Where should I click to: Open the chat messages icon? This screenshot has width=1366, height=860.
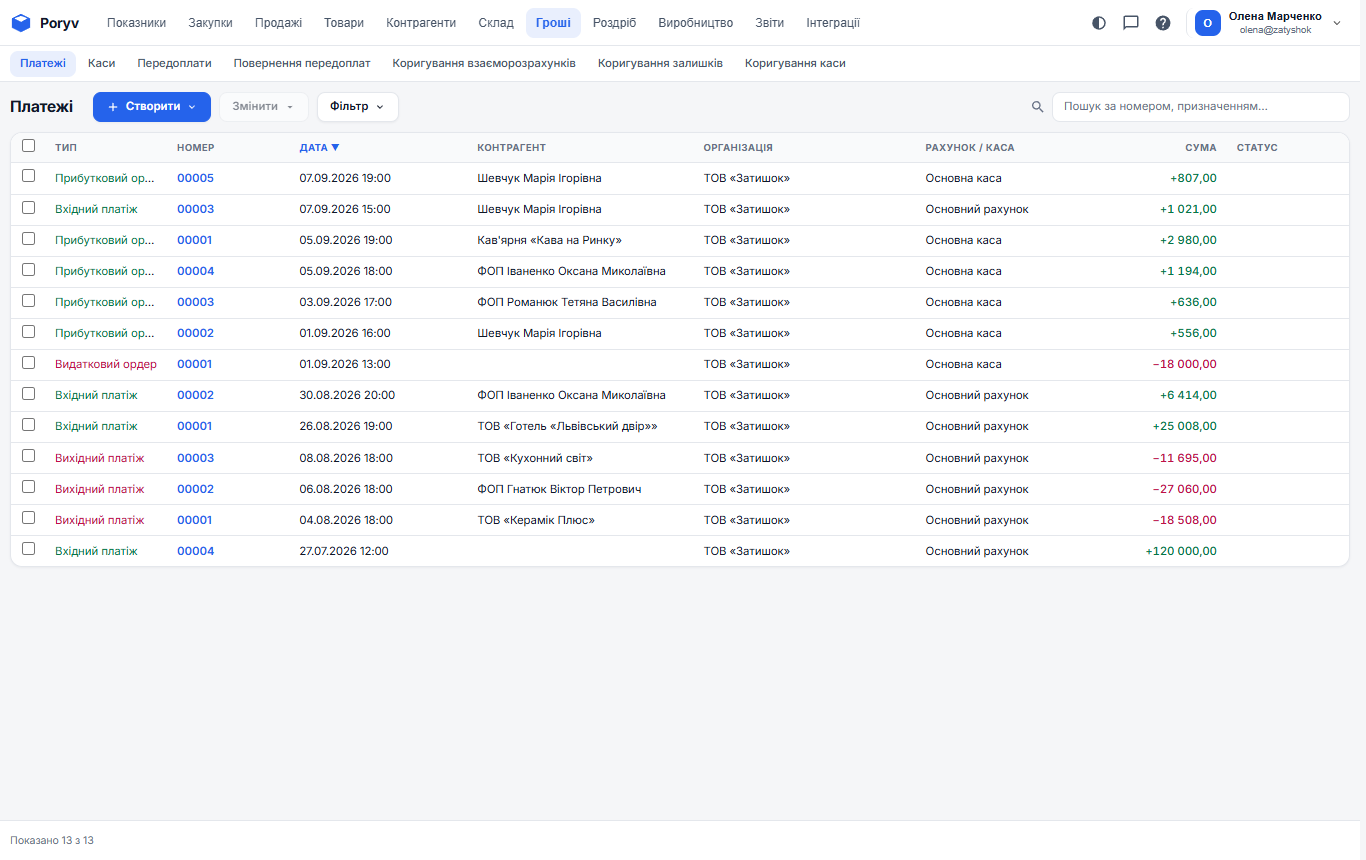[1131, 23]
